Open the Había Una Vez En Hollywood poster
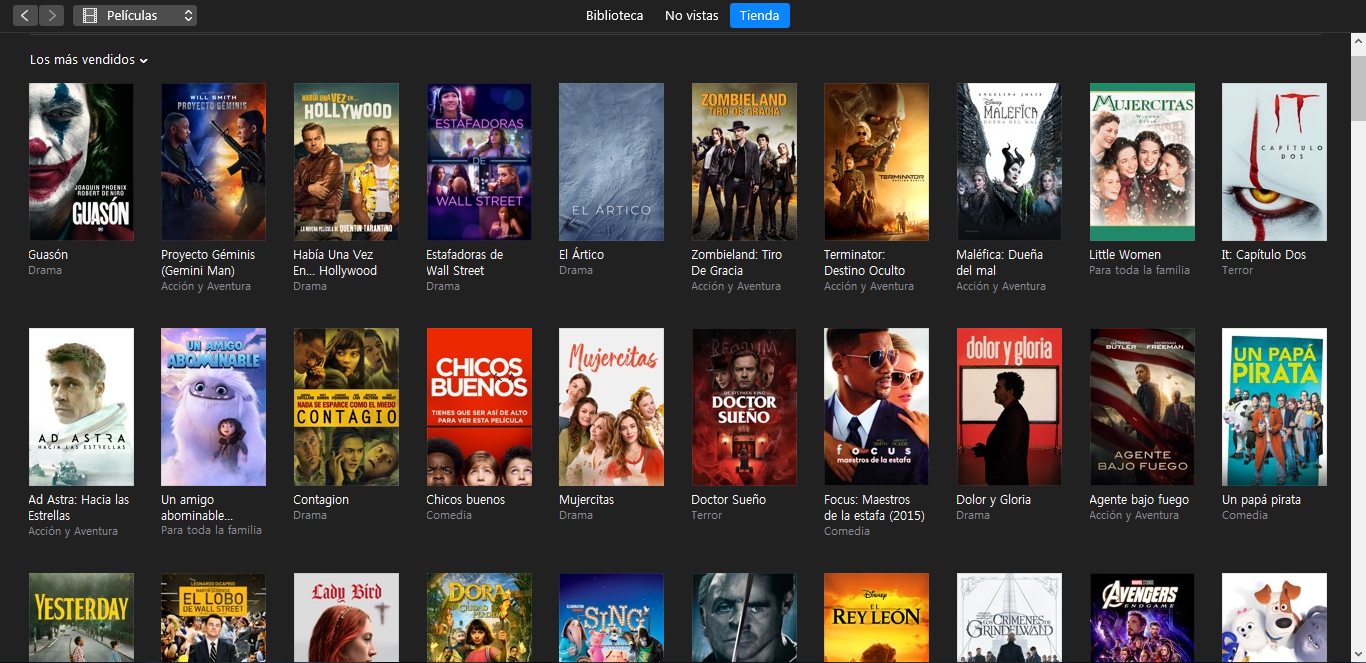The image size is (1366, 663). 346,162
